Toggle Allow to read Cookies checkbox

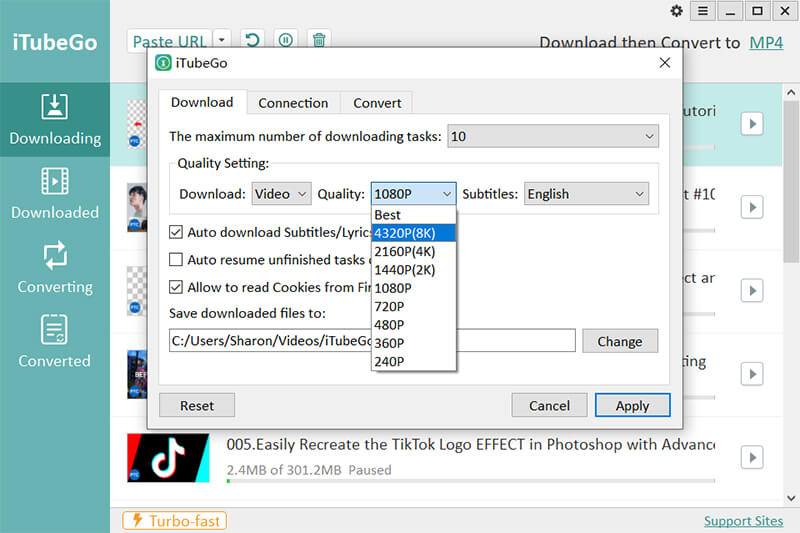[x=176, y=287]
